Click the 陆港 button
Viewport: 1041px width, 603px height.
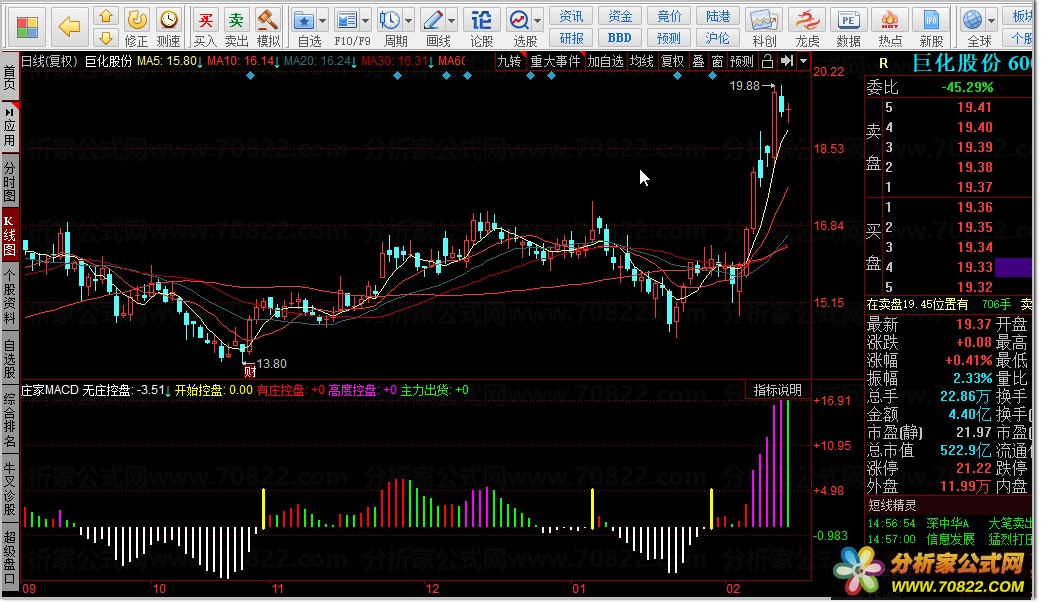(718, 16)
